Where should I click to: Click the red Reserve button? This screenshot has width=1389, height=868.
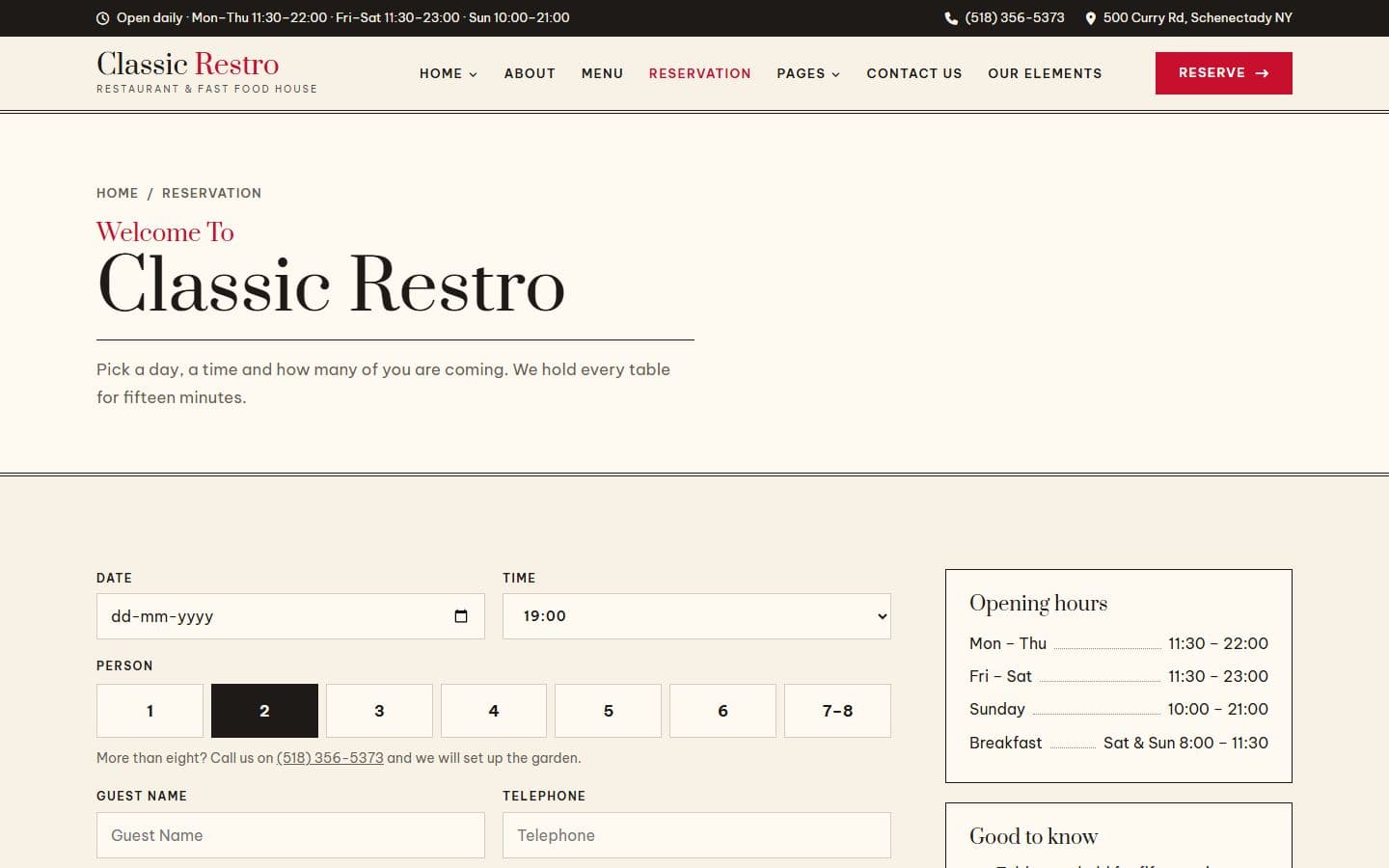1223,73
